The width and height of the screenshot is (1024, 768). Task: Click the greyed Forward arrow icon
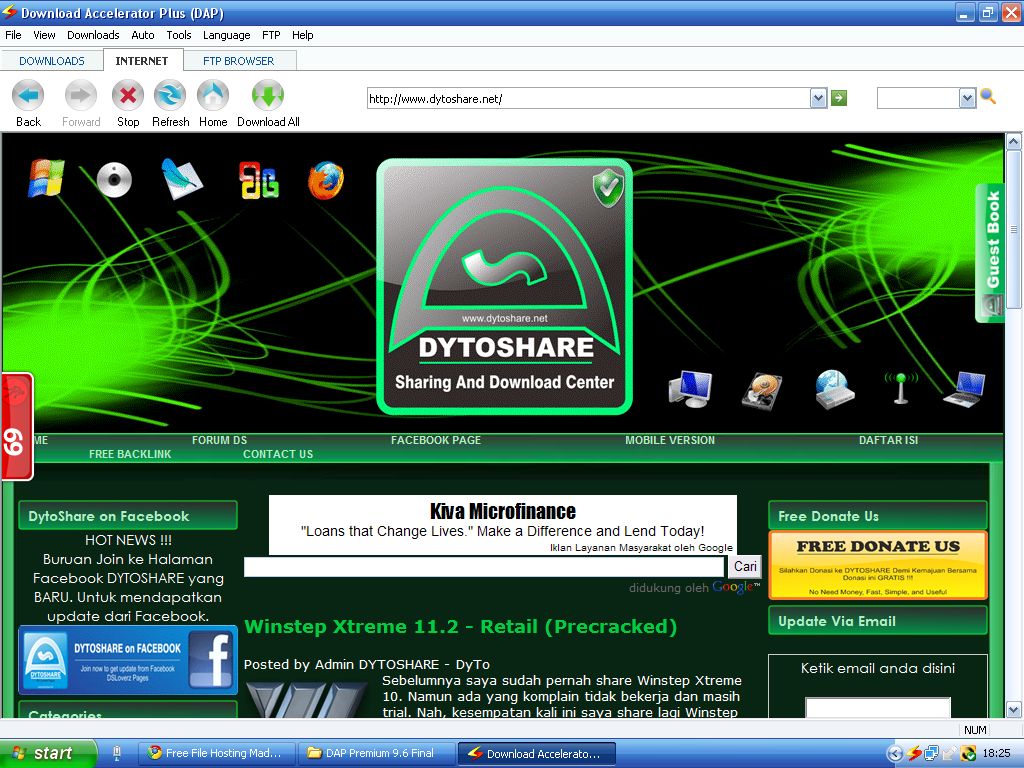coord(80,96)
